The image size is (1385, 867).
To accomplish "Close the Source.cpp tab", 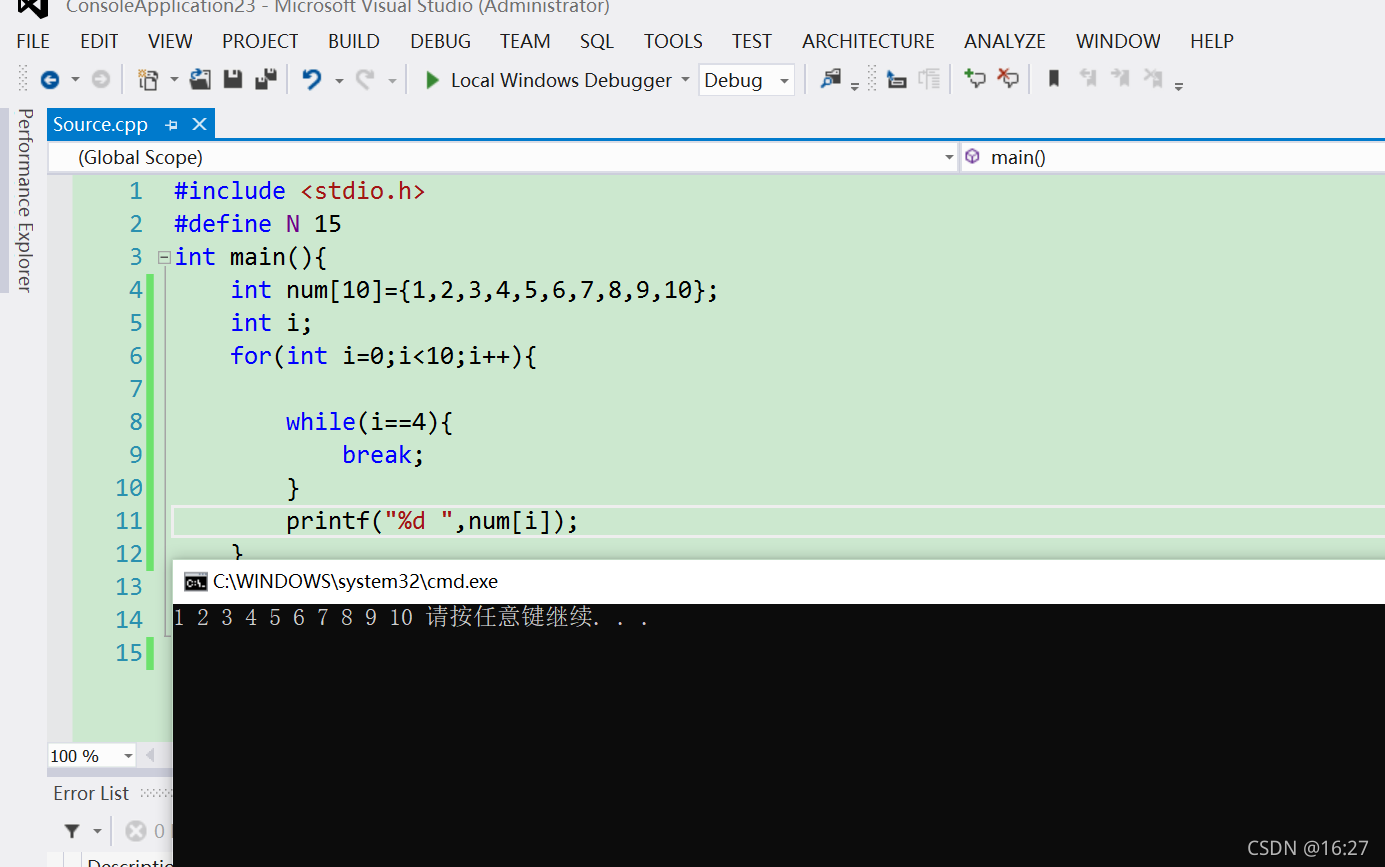I will 199,124.
